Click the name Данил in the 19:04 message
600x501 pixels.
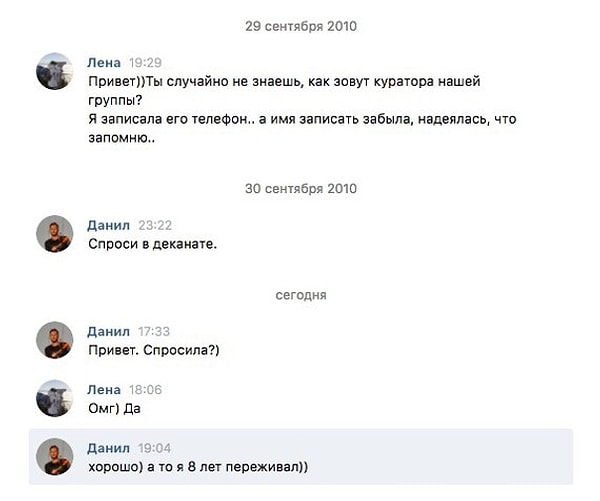tap(109, 447)
